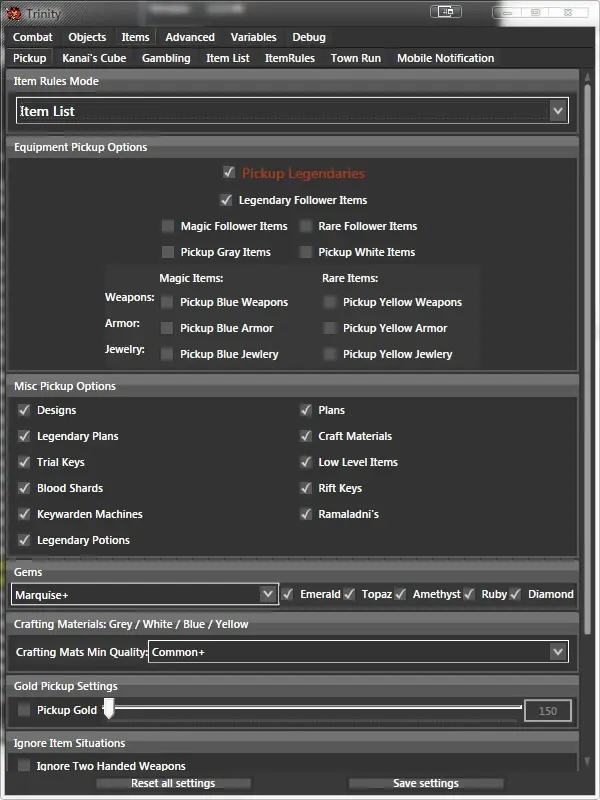Screen dimensions: 600x800
Task: Click the Trinity app icon in title bar
Action: point(13,14)
